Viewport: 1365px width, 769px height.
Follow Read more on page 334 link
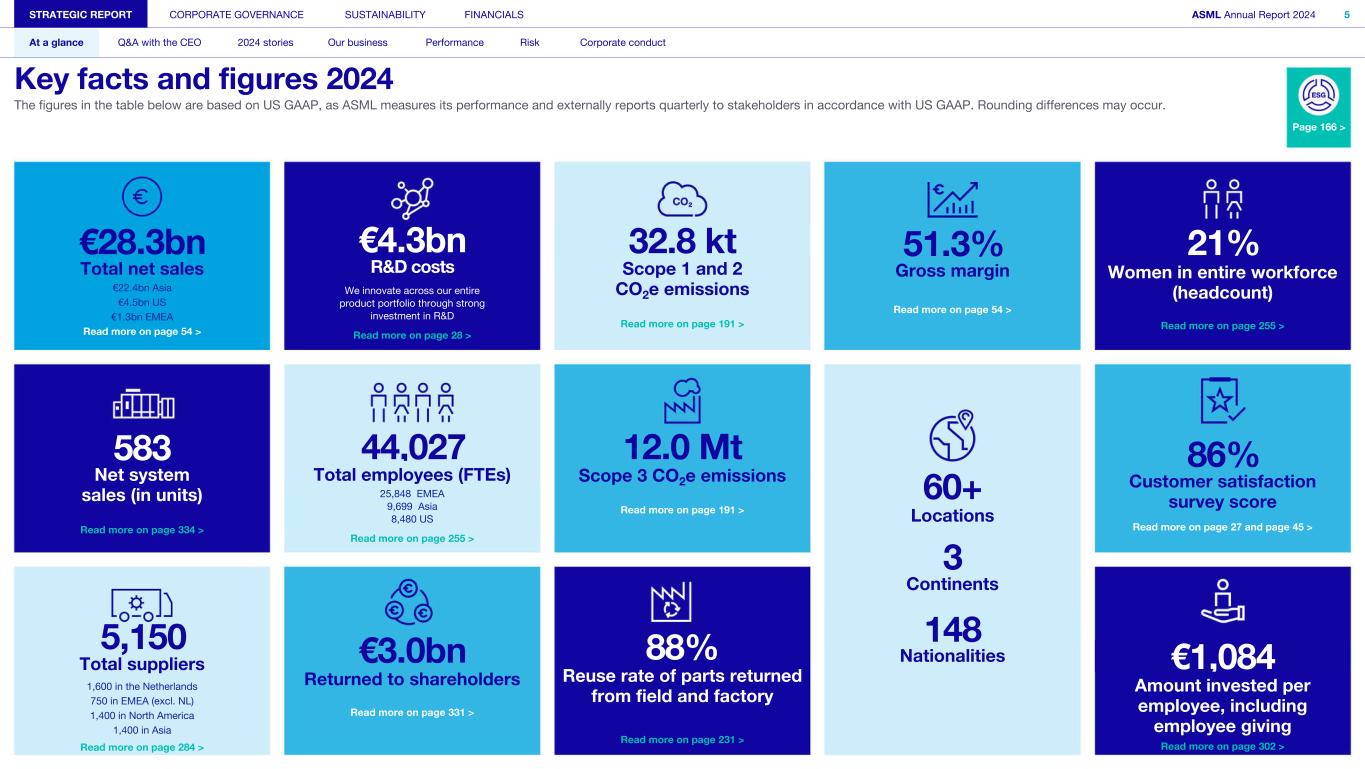tap(142, 529)
